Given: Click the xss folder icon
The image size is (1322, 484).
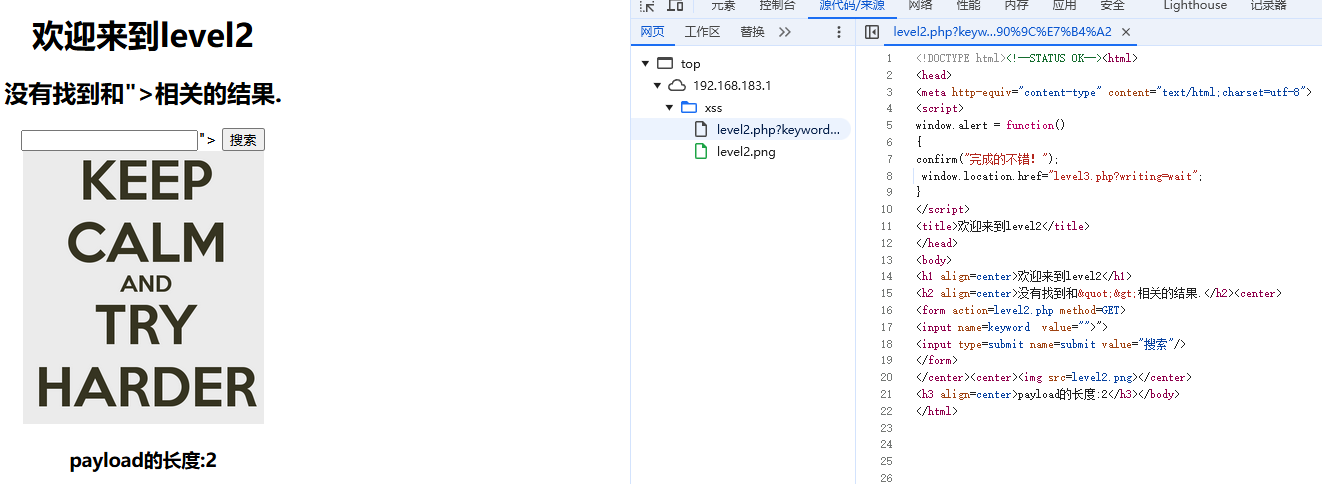Looking at the screenshot, I should click(688, 108).
